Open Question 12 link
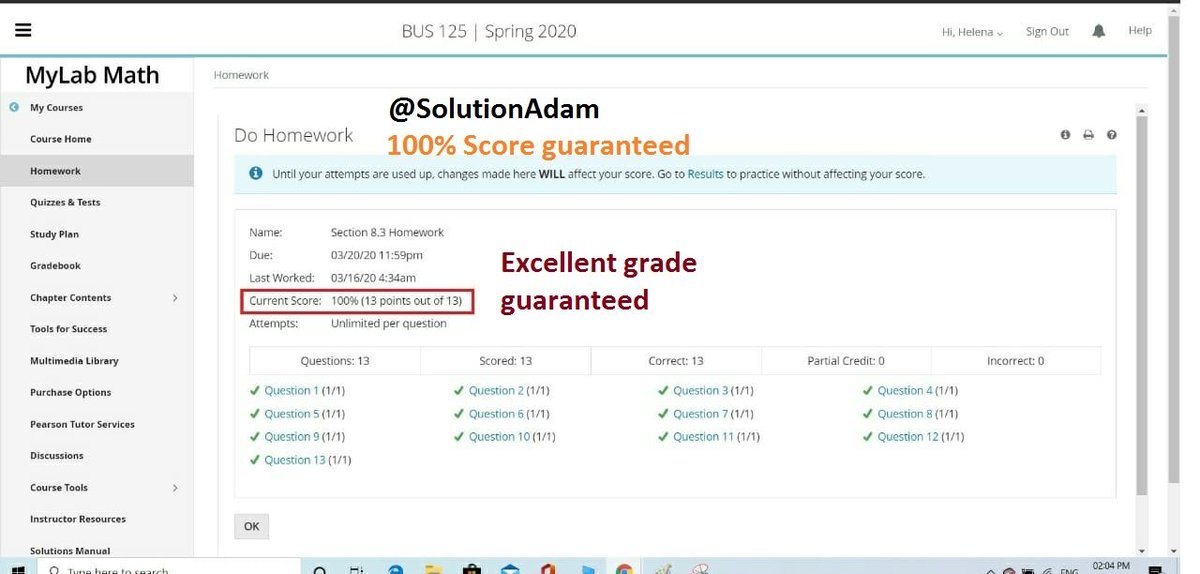The image size is (1200, 574). point(908,437)
